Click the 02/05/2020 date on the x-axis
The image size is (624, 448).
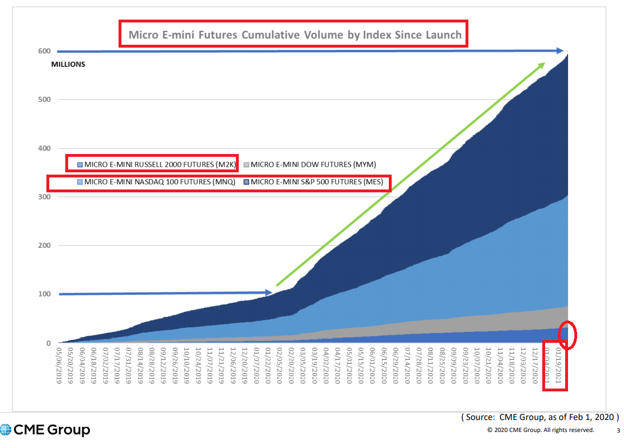279,366
